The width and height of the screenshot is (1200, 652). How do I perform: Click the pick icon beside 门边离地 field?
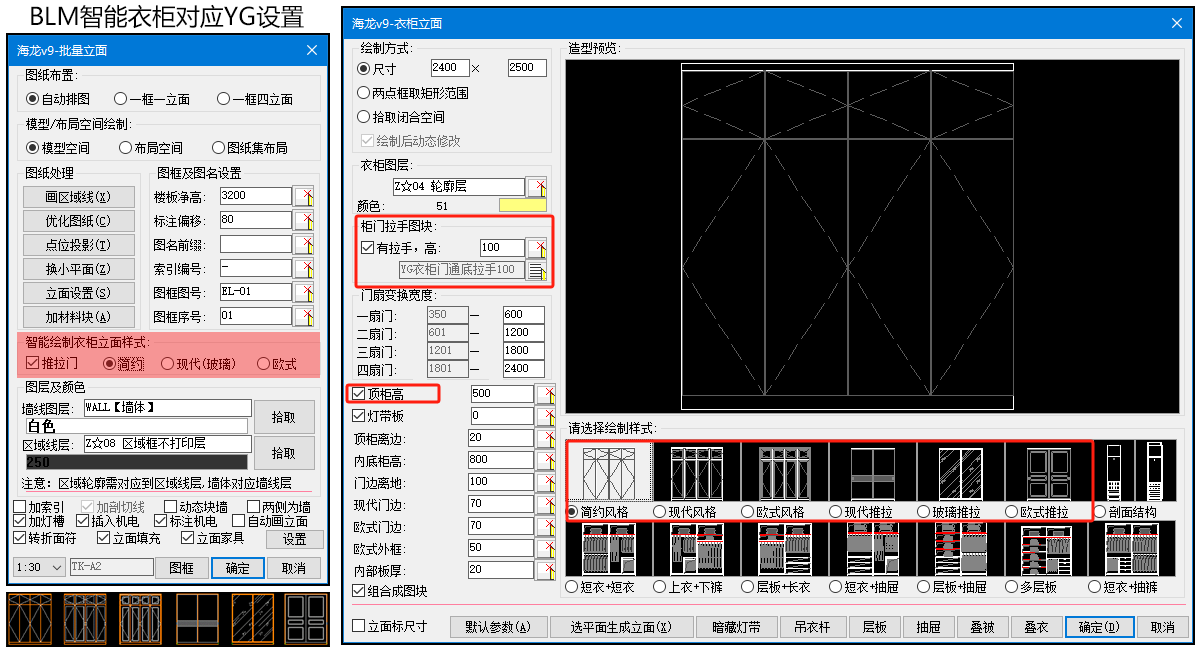tap(546, 481)
